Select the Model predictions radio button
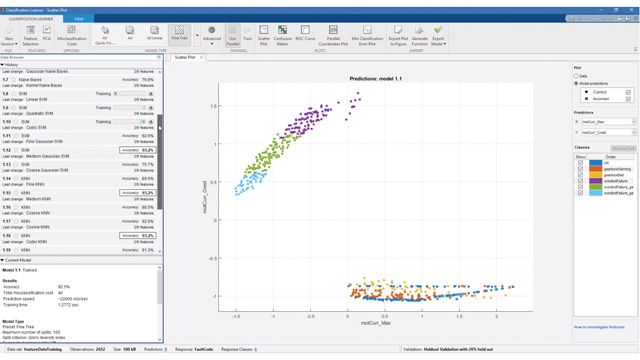 click(576, 83)
